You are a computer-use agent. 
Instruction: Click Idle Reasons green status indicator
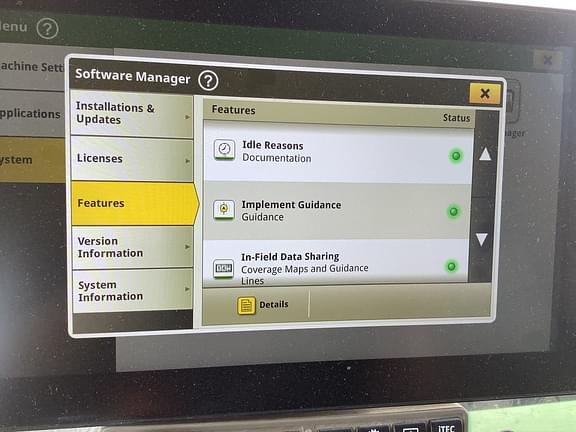coord(456,156)
